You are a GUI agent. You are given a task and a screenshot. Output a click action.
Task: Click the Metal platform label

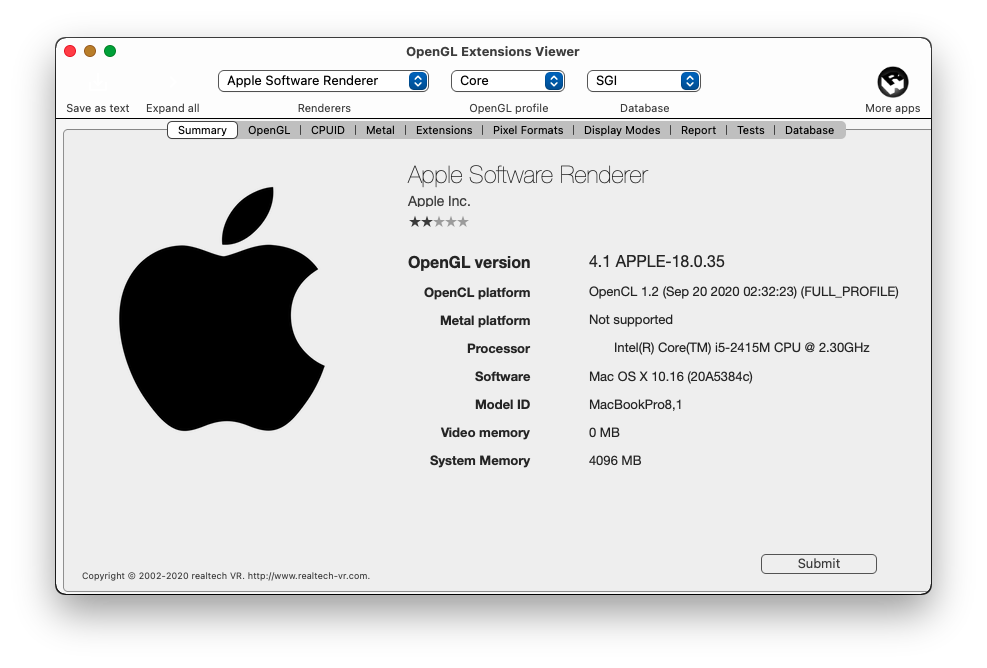485,320
